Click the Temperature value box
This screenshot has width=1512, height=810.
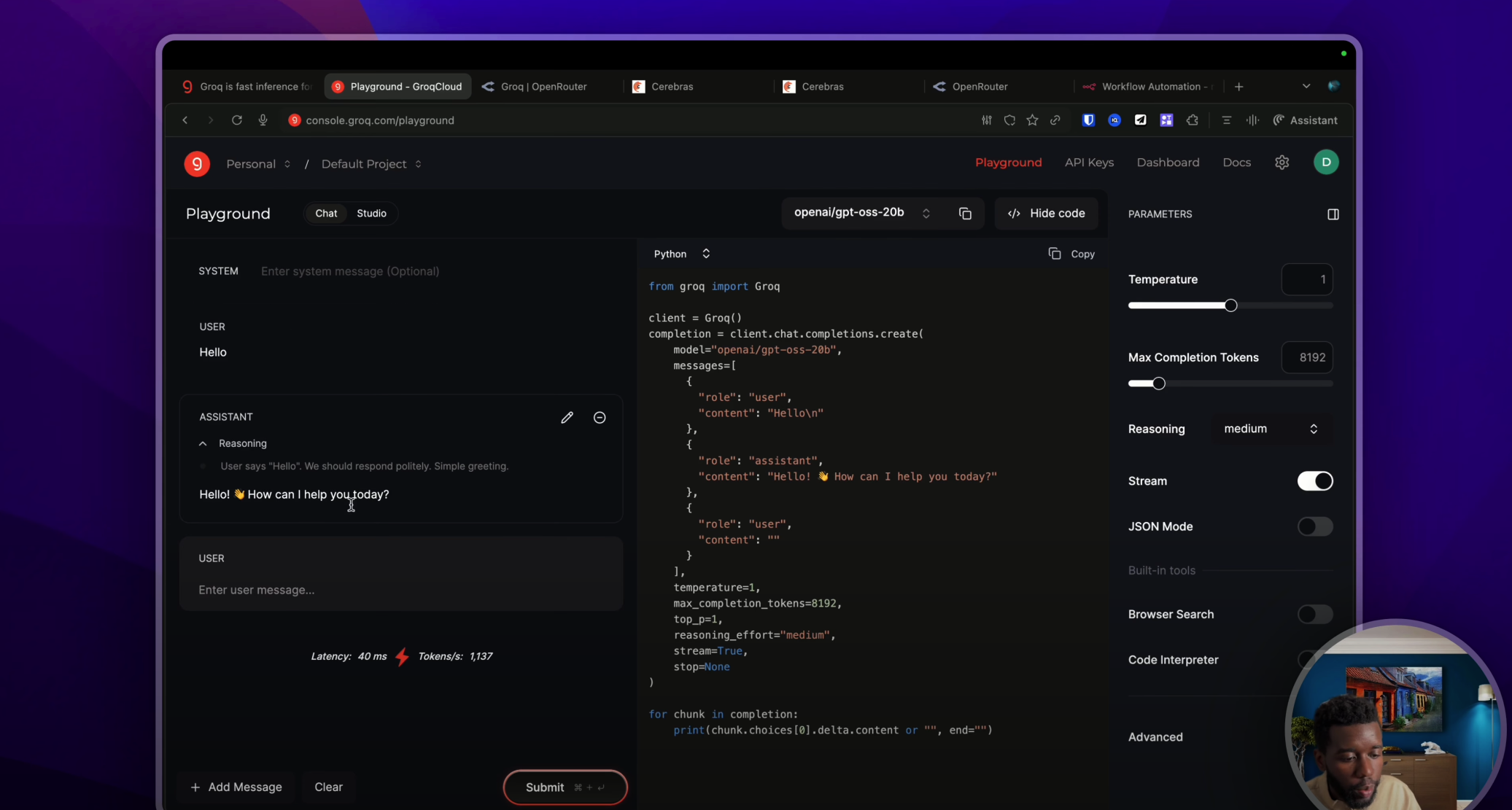click(x=1306, y=279)
